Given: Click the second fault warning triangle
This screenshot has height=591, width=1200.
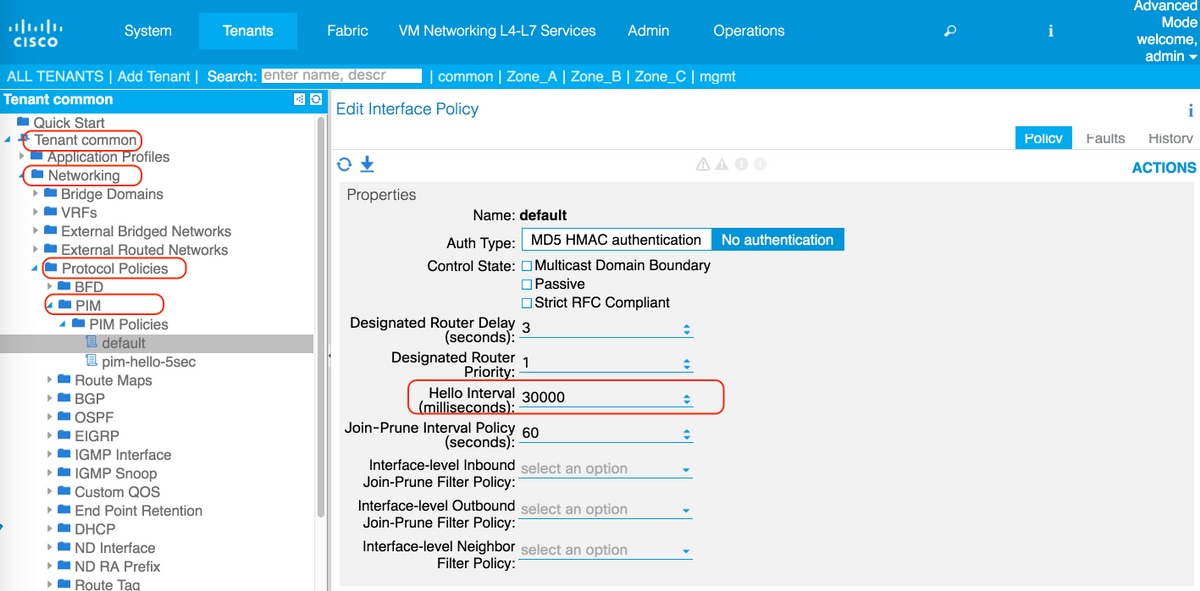Looking at the screenshot, I should [721, 165].
